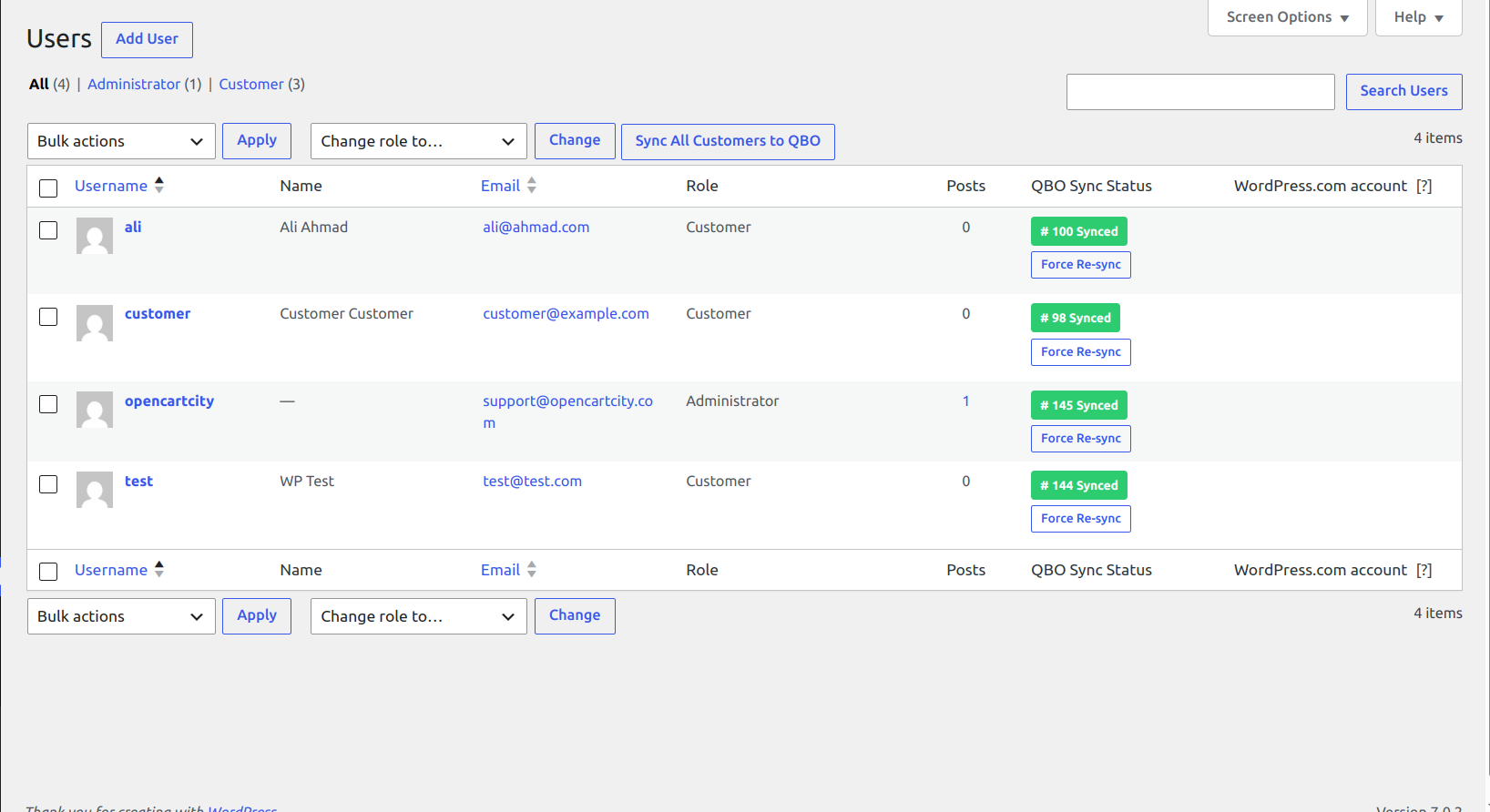This screenshot has width=1490, height=812.
Task: Click the name cell 'Ali Ahmad'
Action: (x=313, y=227)
